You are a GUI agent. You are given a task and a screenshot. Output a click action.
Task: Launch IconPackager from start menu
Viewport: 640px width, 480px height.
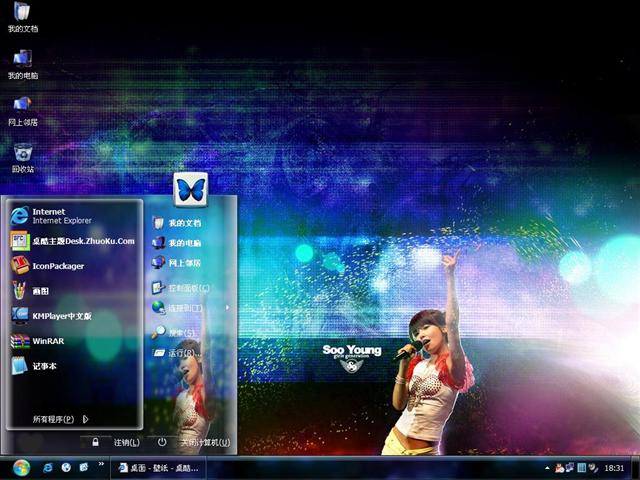pyautogui.click(x=74, y=266)
